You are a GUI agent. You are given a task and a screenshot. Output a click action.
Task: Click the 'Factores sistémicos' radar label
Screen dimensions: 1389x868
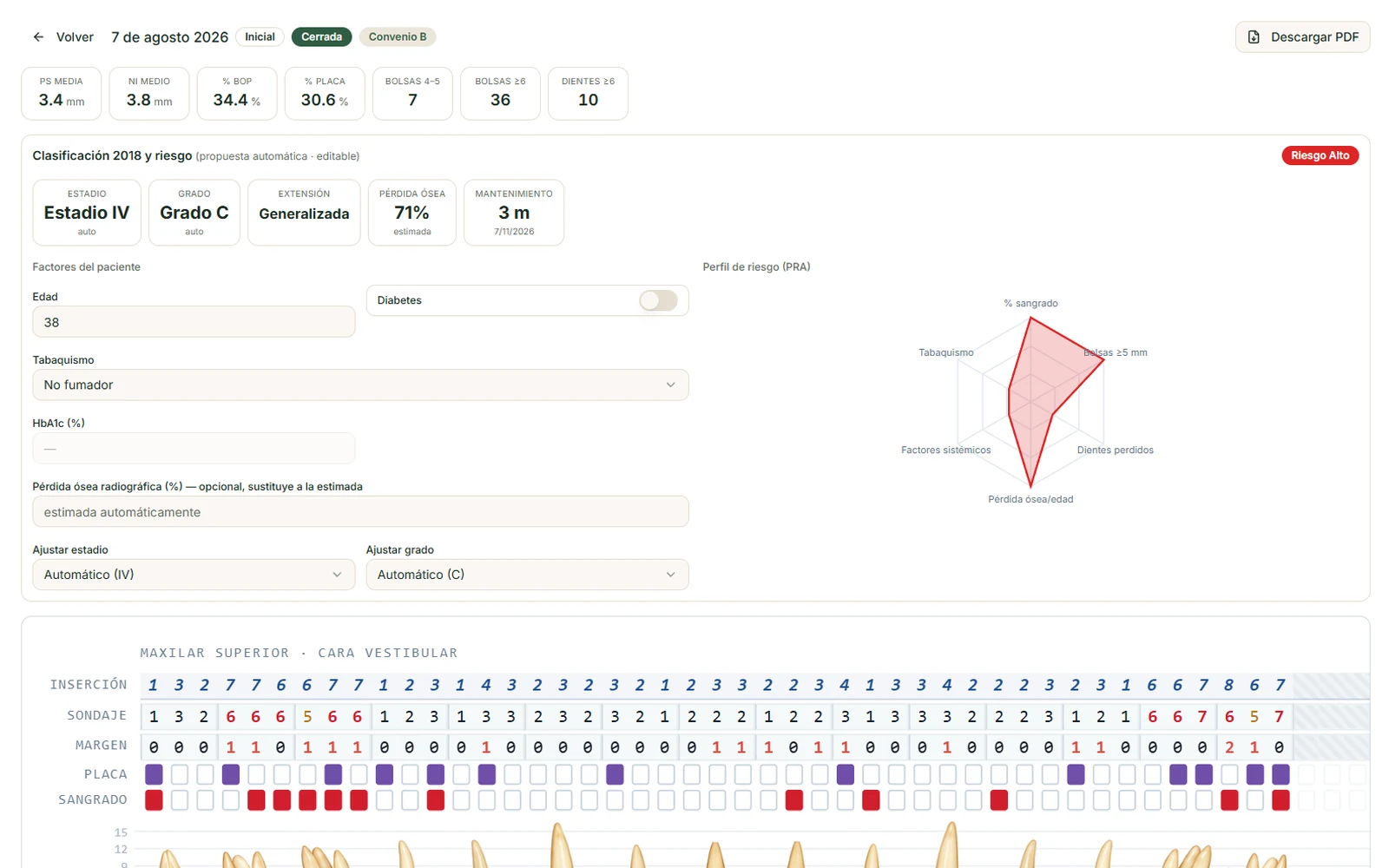pos(945,450)
